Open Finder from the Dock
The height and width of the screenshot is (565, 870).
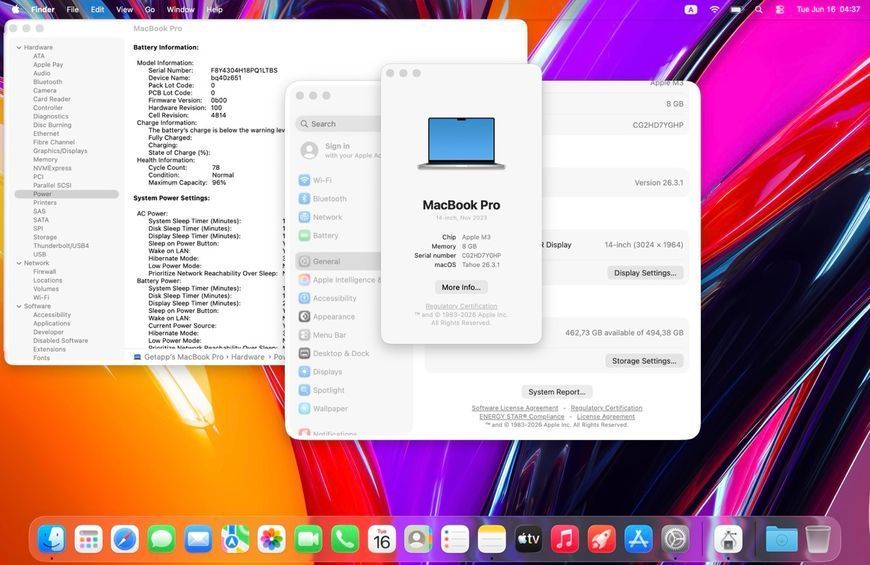(52, 539)
